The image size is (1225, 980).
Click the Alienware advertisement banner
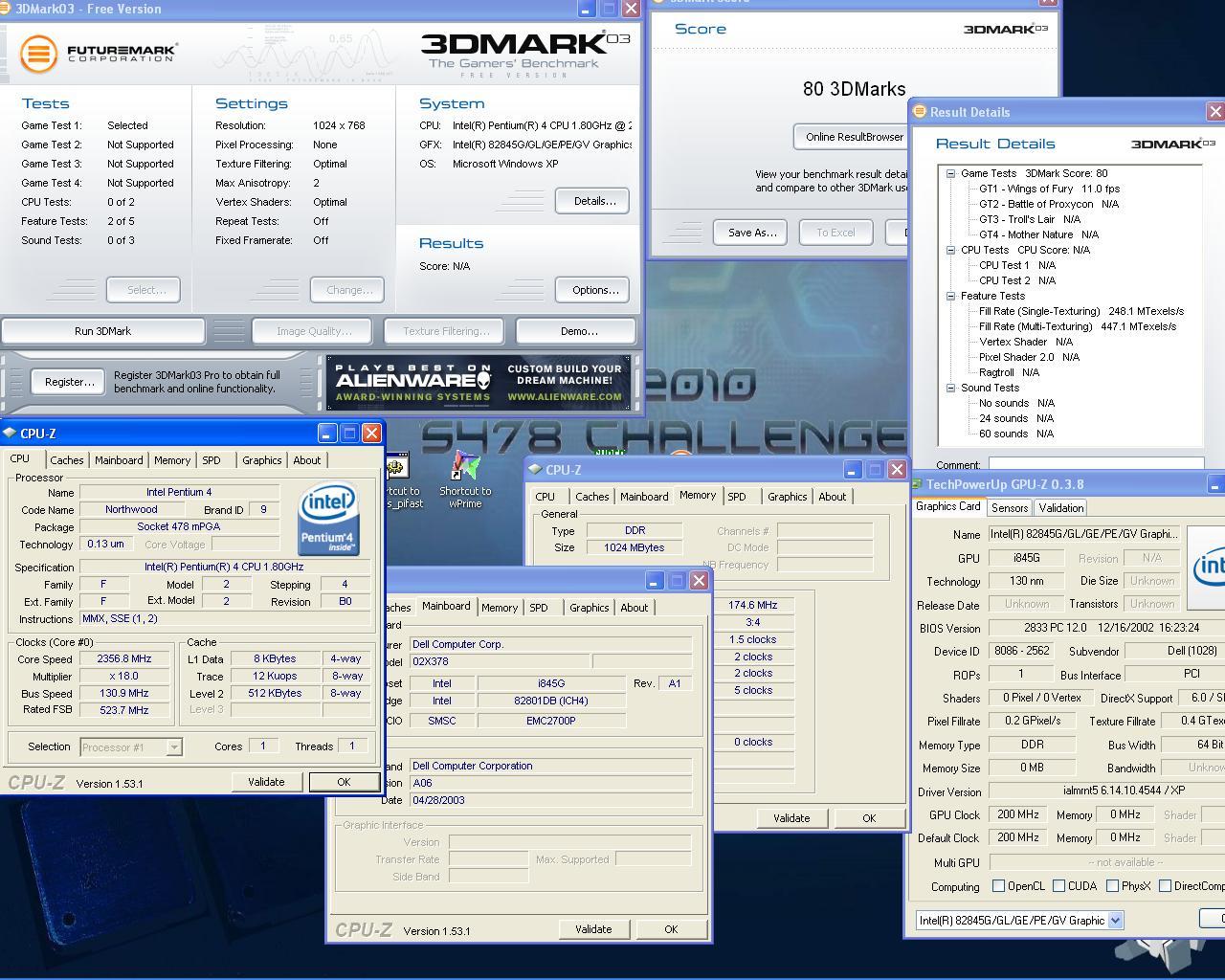pos(479,383)
